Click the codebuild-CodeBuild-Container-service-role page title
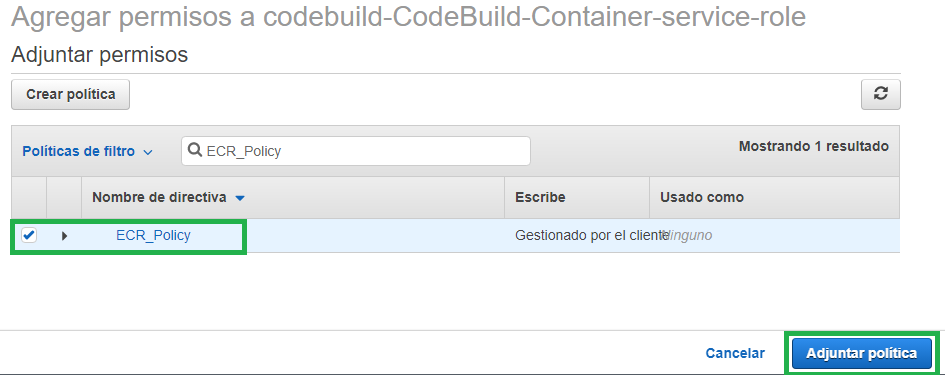The height and width of the screenshot is (375, 945). 535,17
